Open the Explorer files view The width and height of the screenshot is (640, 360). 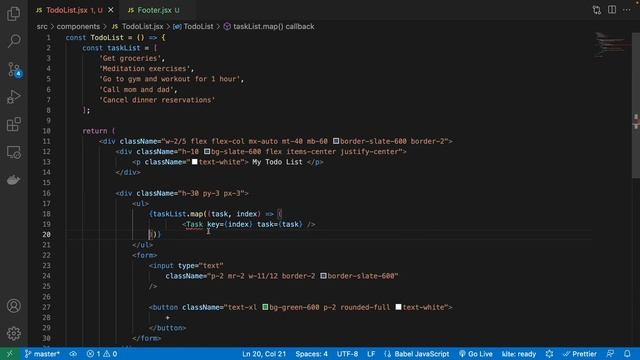[13, 13]
